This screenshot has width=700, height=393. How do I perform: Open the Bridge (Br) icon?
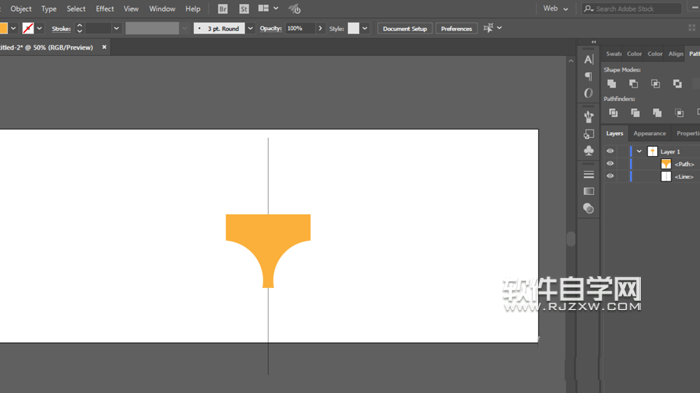coord(222,9)
